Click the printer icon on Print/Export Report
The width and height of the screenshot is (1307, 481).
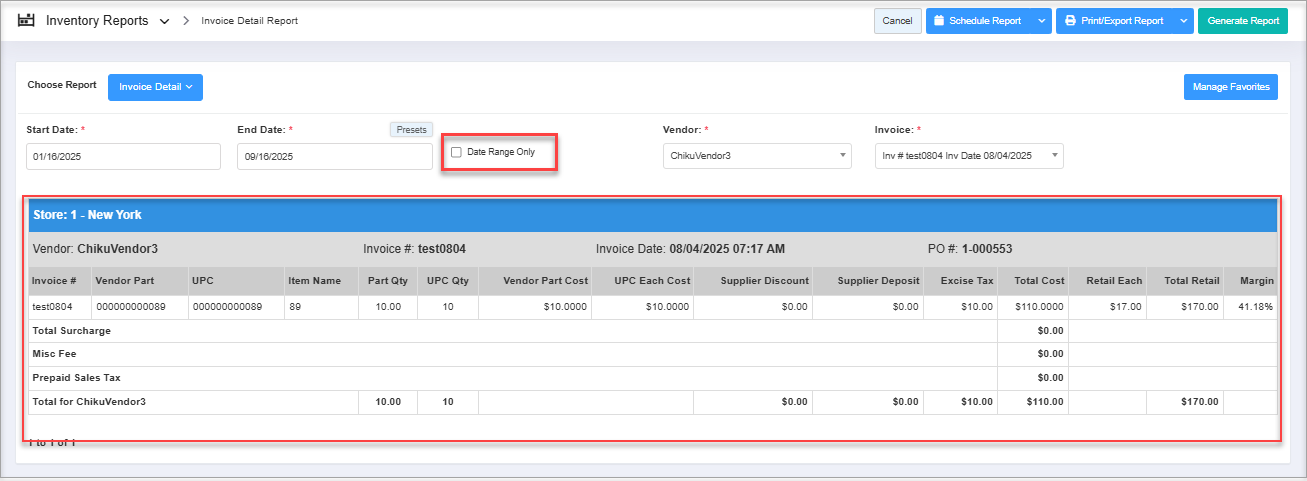pos(1069,21)
